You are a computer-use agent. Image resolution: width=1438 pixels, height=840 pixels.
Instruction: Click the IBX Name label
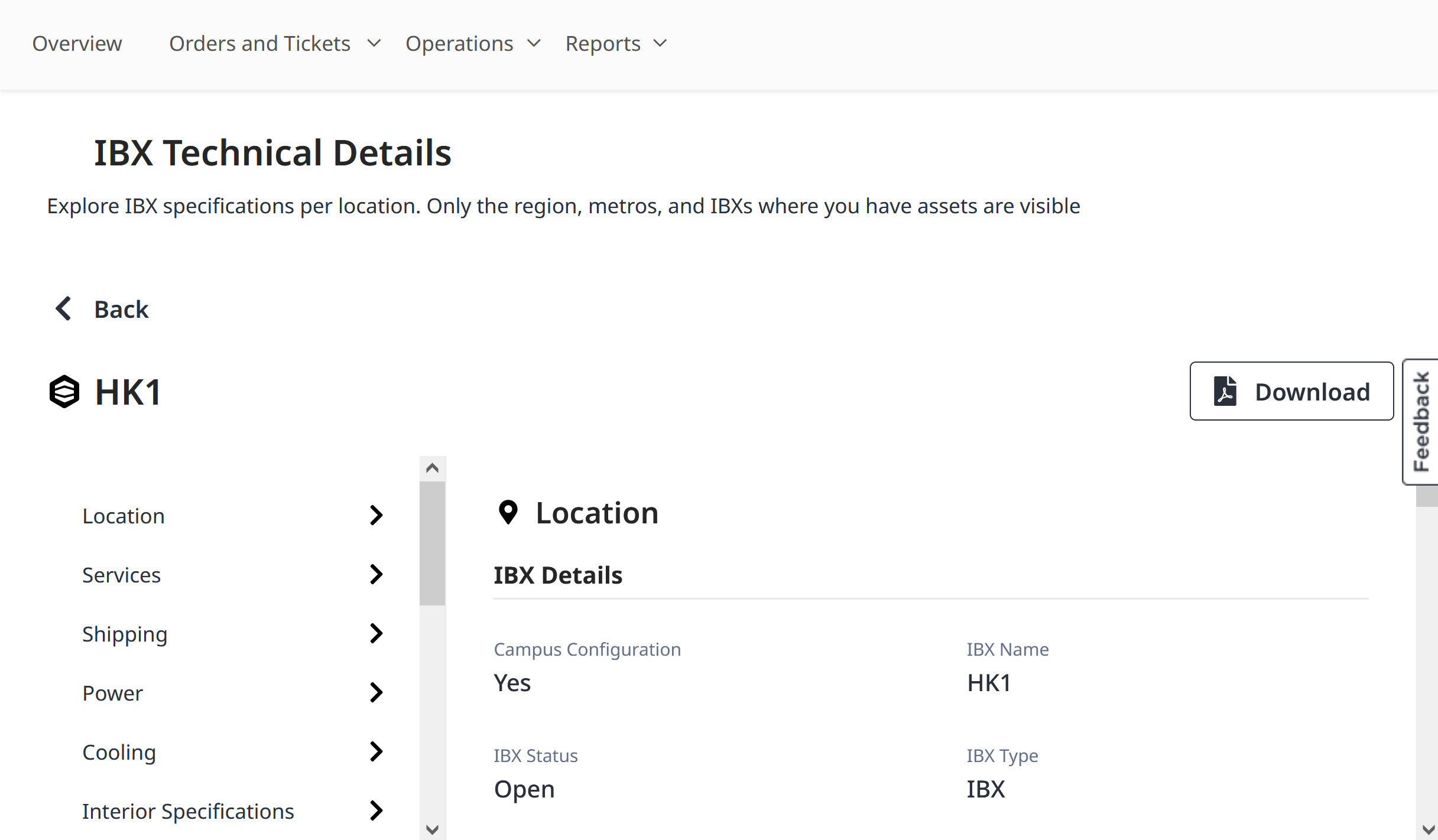click(x=1007, y=650)
